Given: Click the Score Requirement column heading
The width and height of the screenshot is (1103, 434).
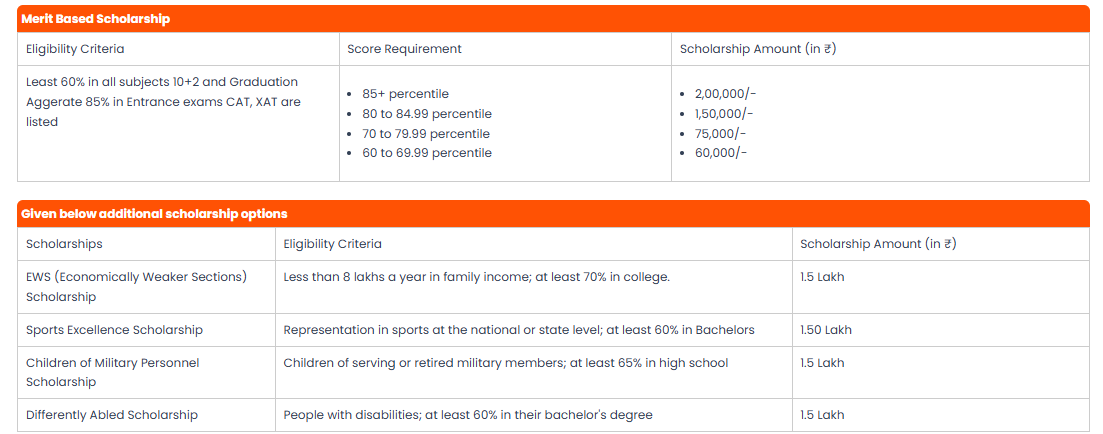Looking at the screenshot, I should point(404,48).
